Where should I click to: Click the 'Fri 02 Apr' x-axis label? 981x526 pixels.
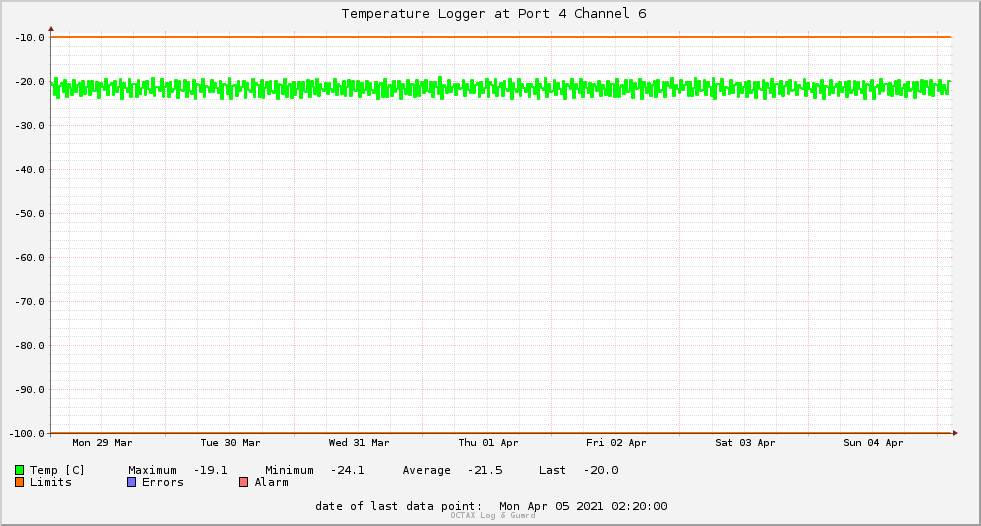pyautogui.click(x=616, y=443)
